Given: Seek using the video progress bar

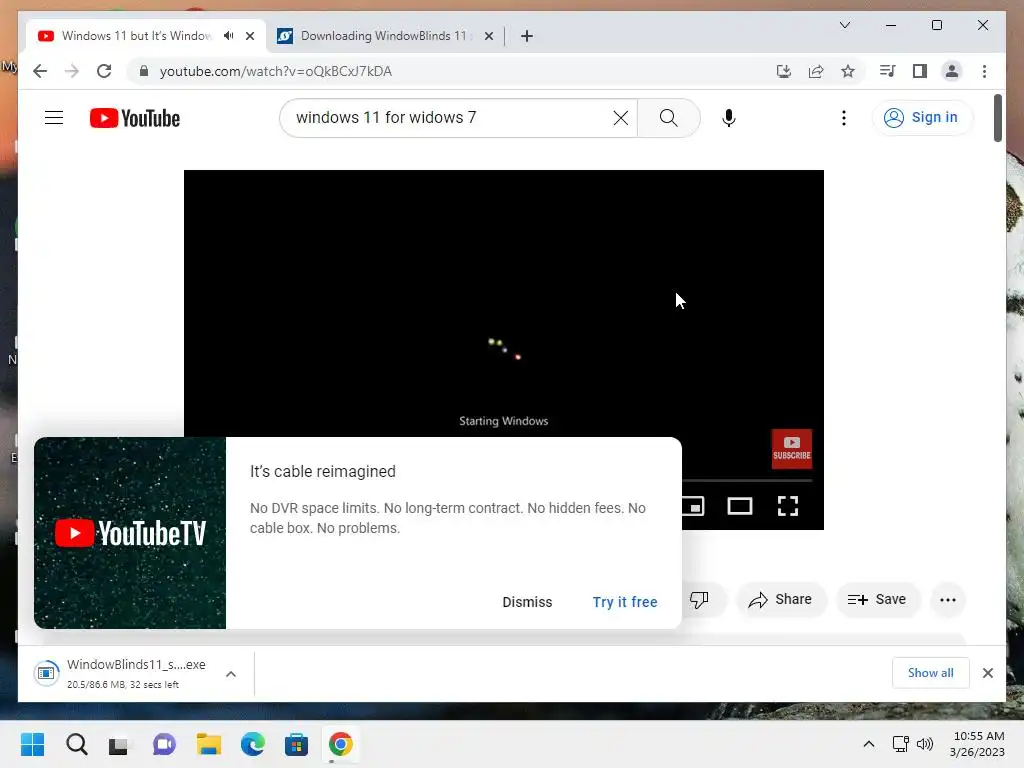Looking at the screenshot, I should coord(747,481).
